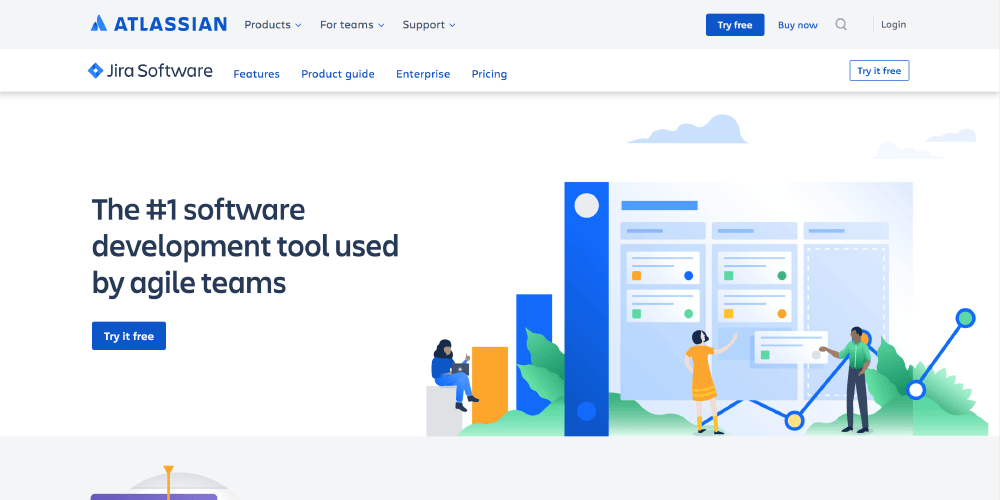Viewport: 1000px width, 500px height.
Task: Open the Support dropdown menu
Action: [429, 25]
